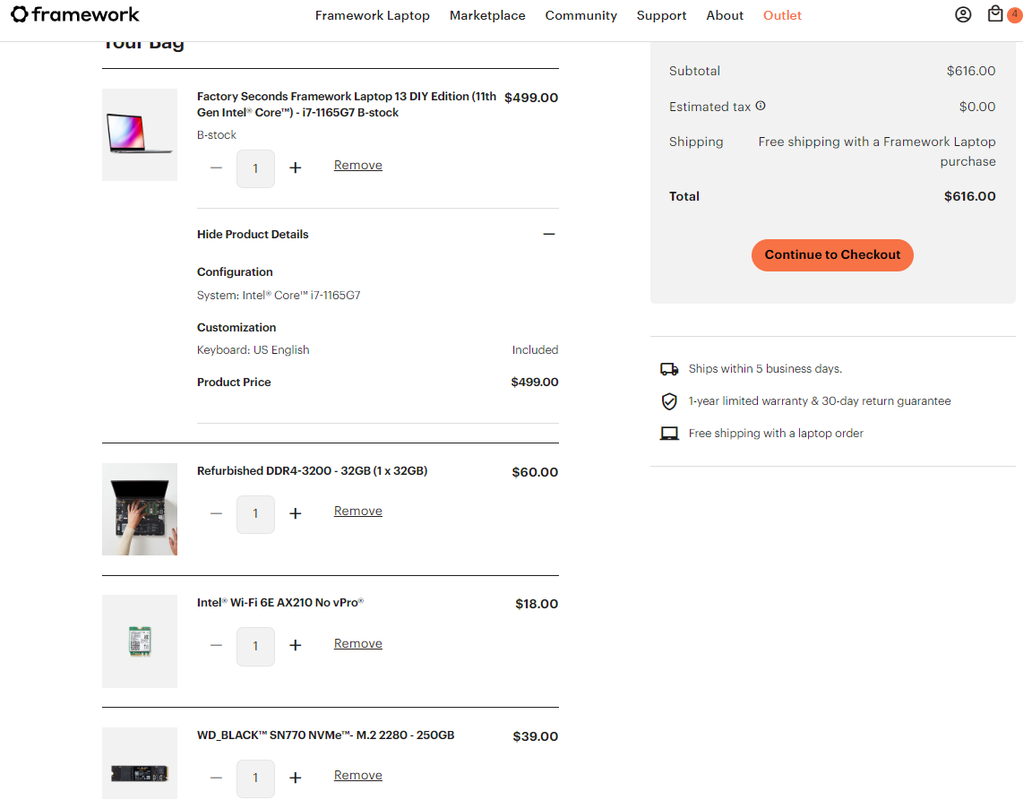The image size is (1023, 800).
Task: Click Continue to Checkout button
Action: tap(832, 255)
